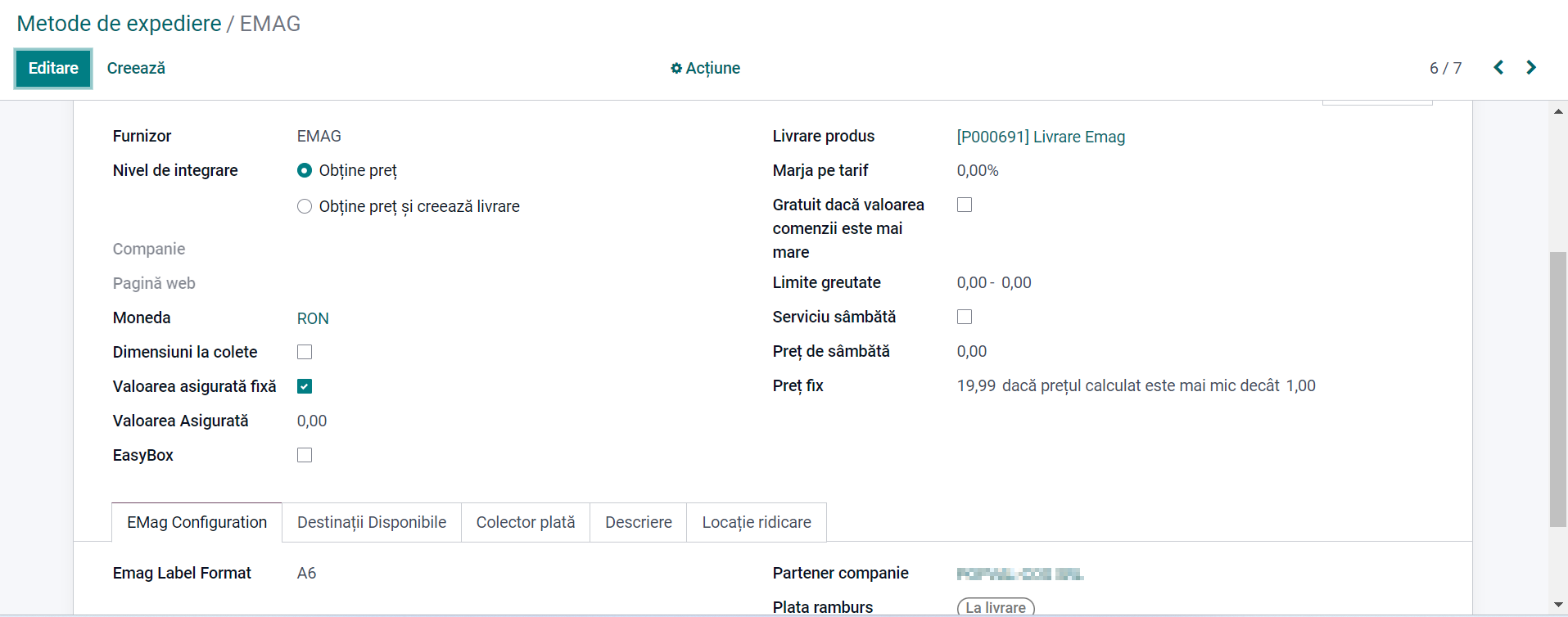The width and height of the screenshot is (1568, 617).
Task: Open blurred Partener companie link
Action: 1020,574
